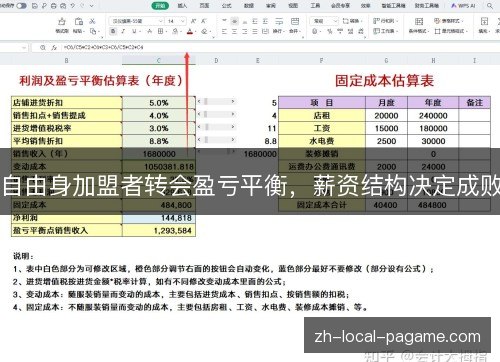
Task: Click the Conditional Formatting icon
Action: [419, 22]
